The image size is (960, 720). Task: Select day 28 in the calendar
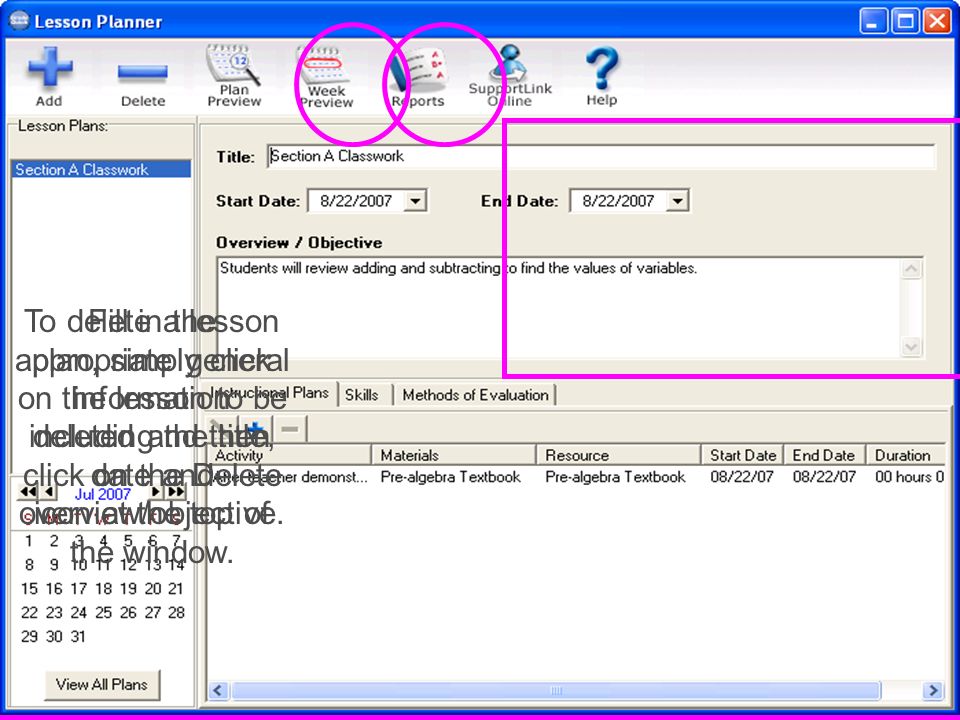[176, 613]
